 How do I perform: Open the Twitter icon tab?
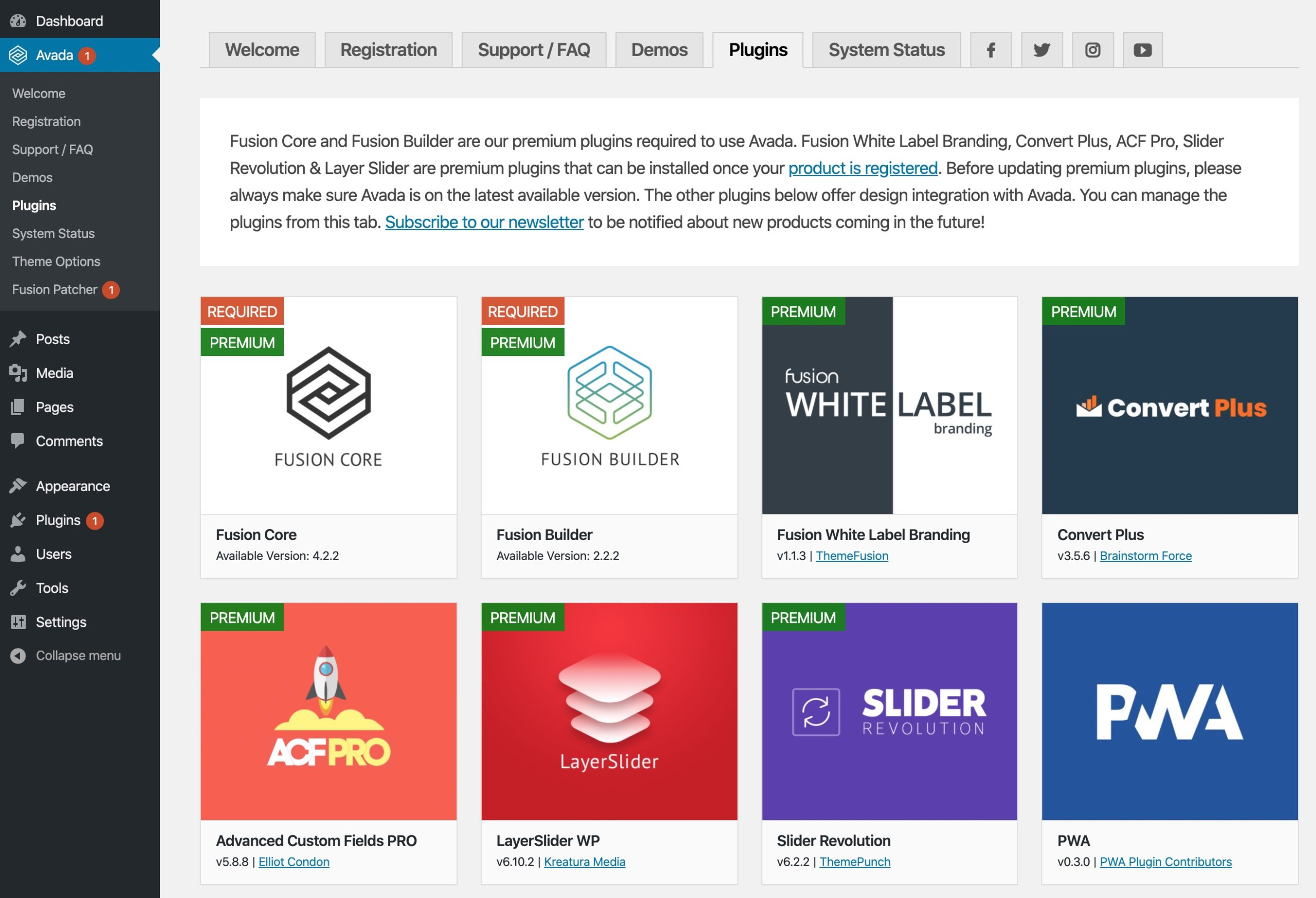(x=1041, y=50)
